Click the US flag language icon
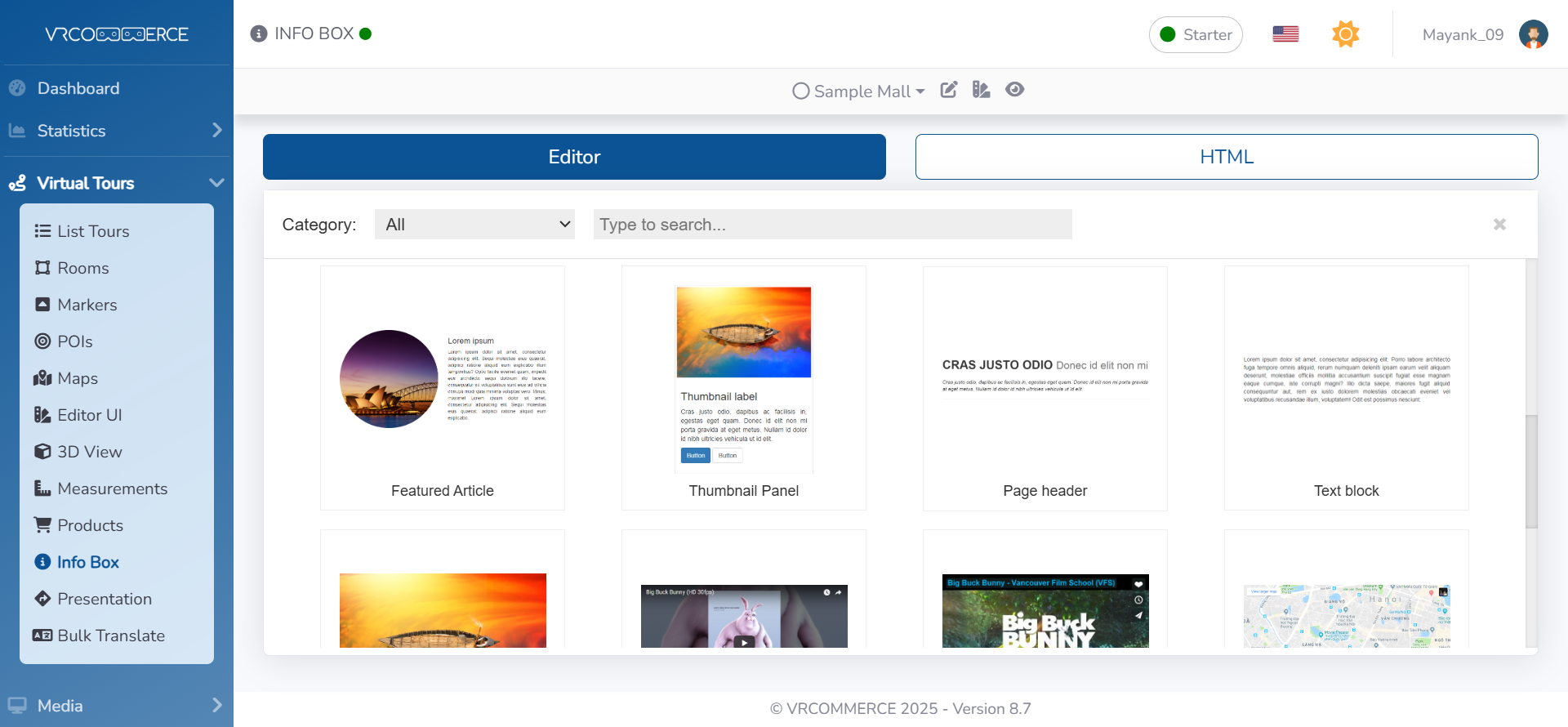The image size is (1568, 727). click(x=1285, y=34)
